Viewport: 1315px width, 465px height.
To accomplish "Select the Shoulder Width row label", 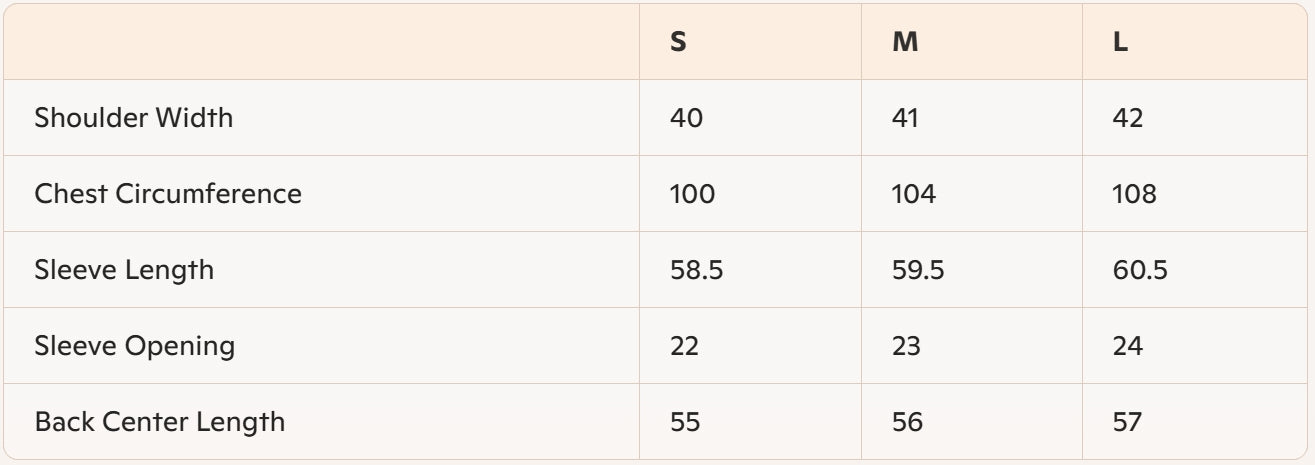I will pyautogui.click(x=133, y=118).
